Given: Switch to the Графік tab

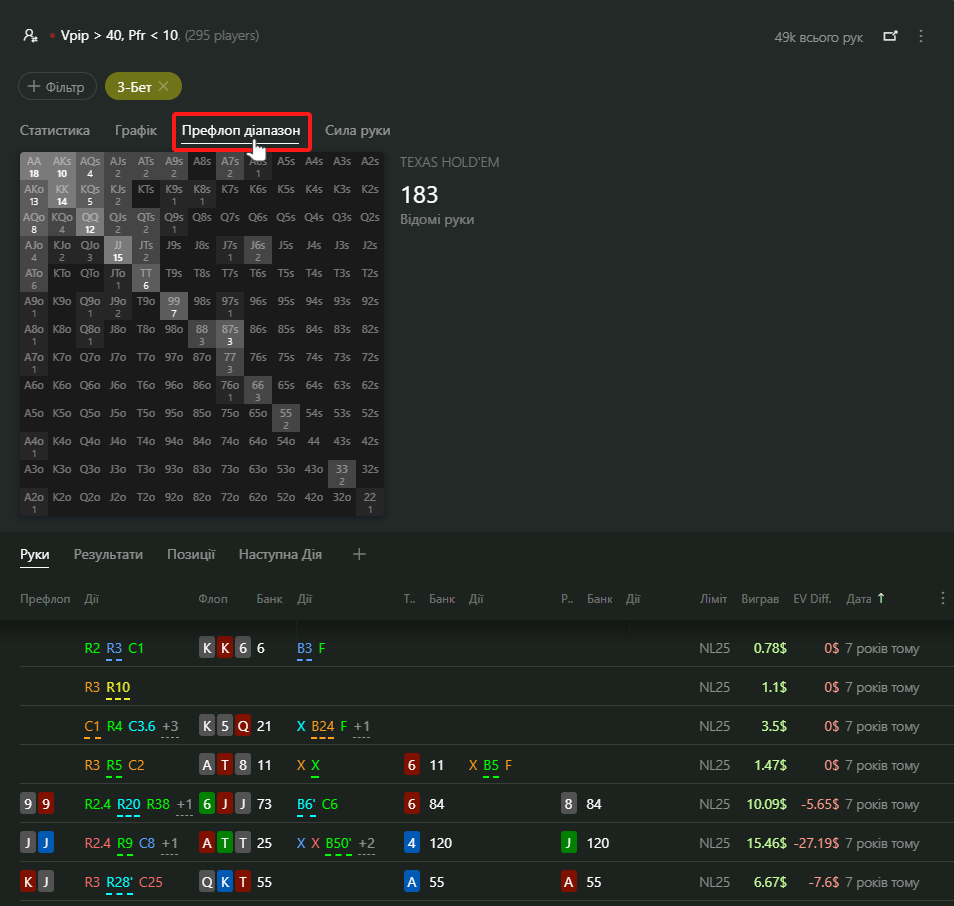Looking at the screenshot, I should tap(136, 130).
